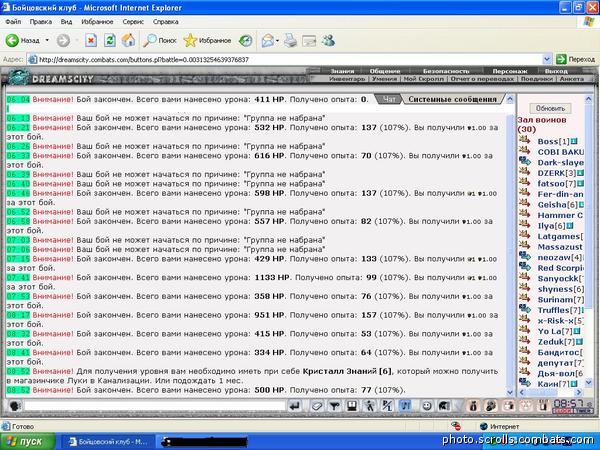The width and height of the screenshot is (600, 450).
Task: Click the Обновить button in player list
Action: coord(550,107)
